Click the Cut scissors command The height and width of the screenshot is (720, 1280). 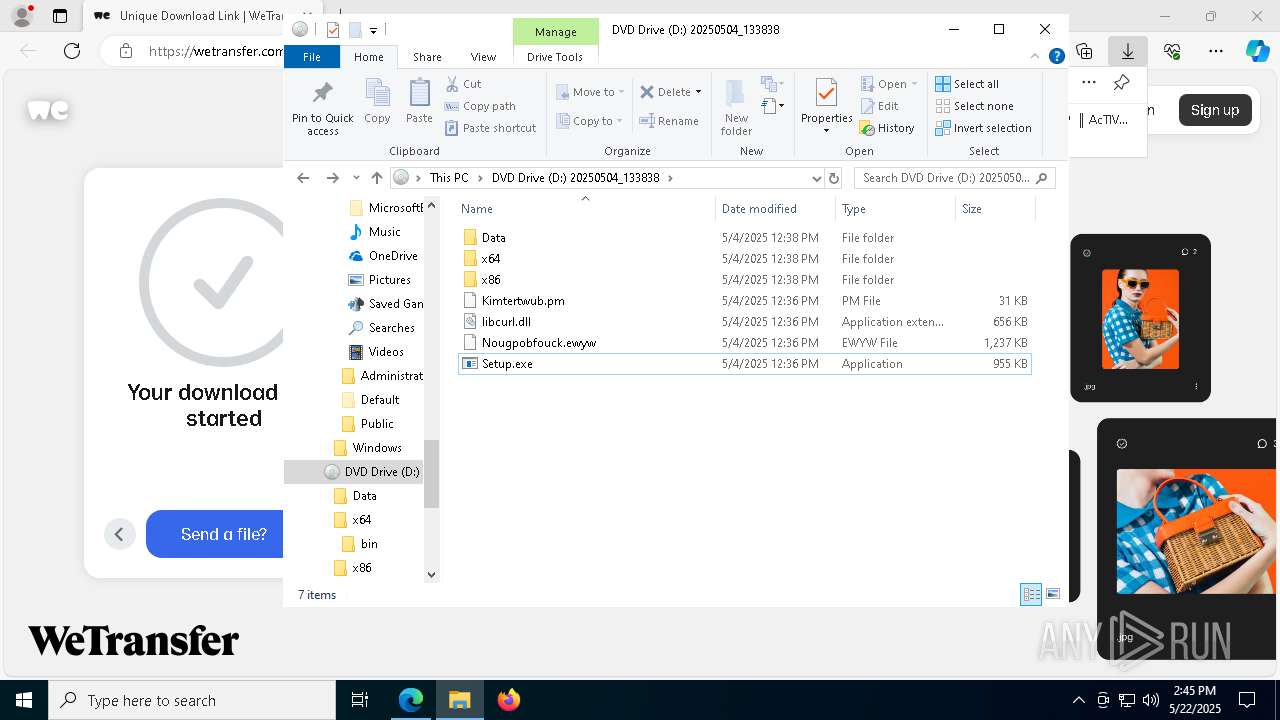[463, 84]
